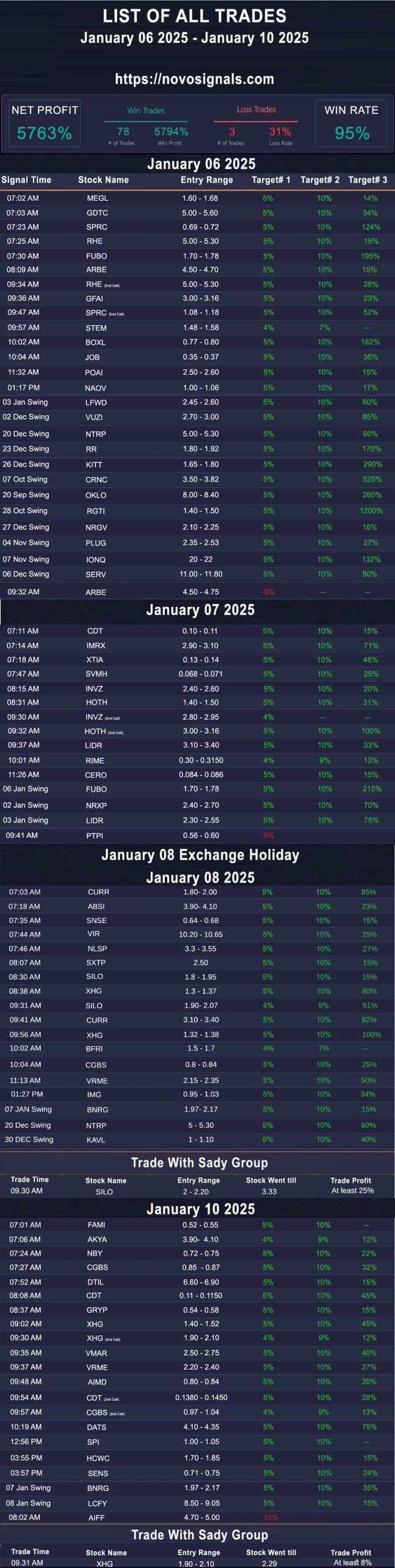The width and height of the screenshot is (395, 1568).
Task: Sort by the Signal Time column header
Action: coord(26,179)
